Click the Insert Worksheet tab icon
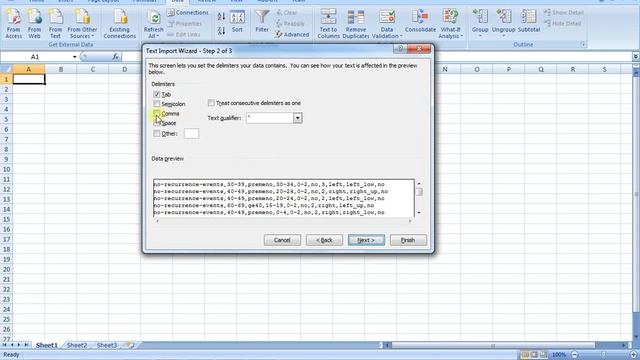640x360 pixels. click(131, 345)
